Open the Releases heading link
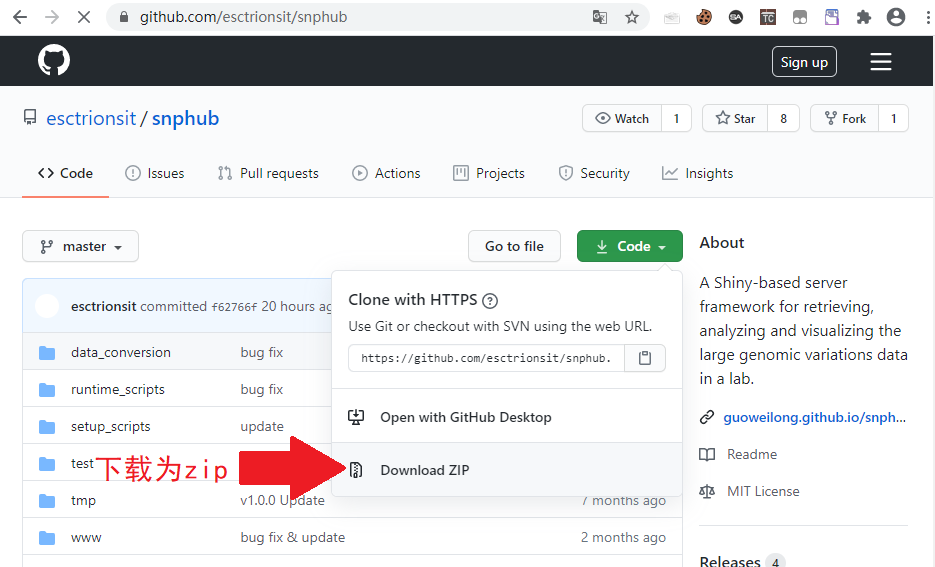 click(730, 562)
